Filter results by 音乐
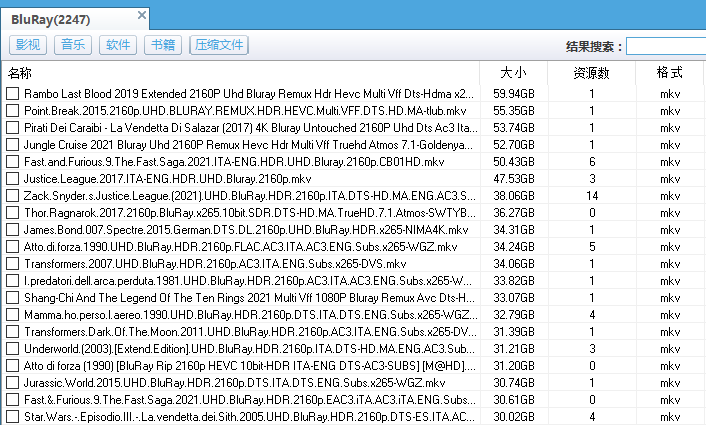This screenshot has height=425, width=706. point(73,45)
